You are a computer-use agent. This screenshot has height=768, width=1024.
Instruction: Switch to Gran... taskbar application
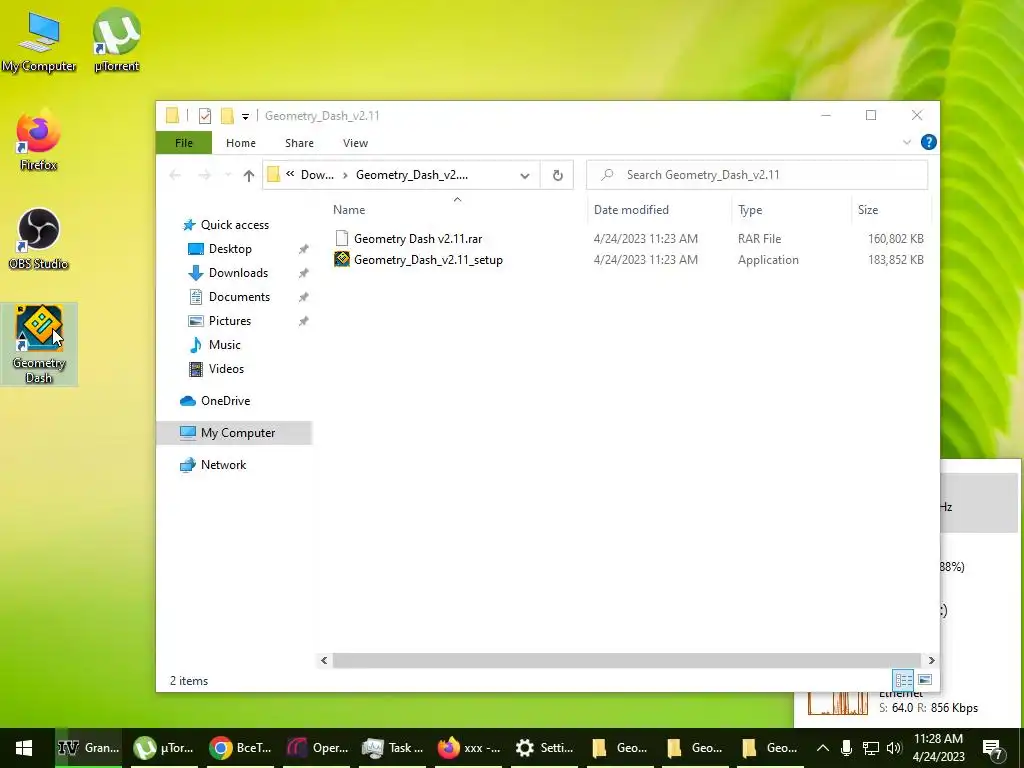pos(88,748)
